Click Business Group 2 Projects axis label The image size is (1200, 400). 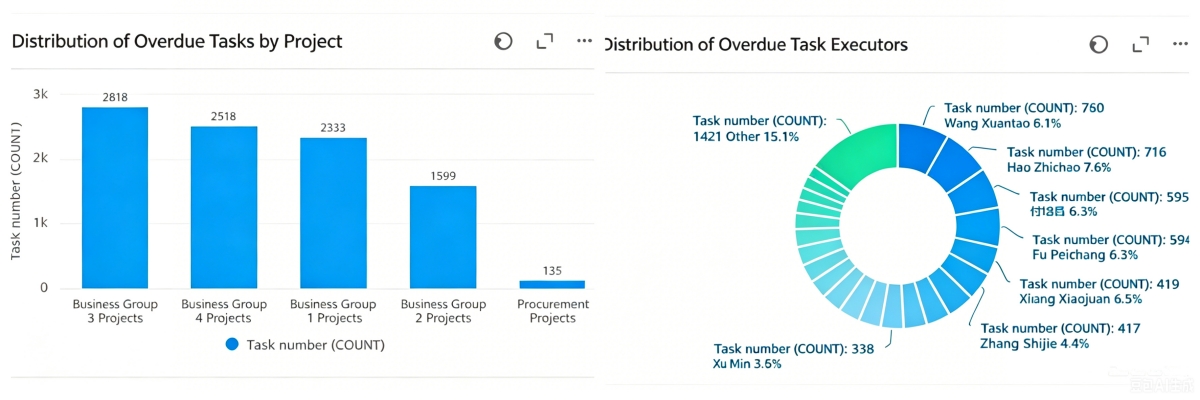point(443,311)
